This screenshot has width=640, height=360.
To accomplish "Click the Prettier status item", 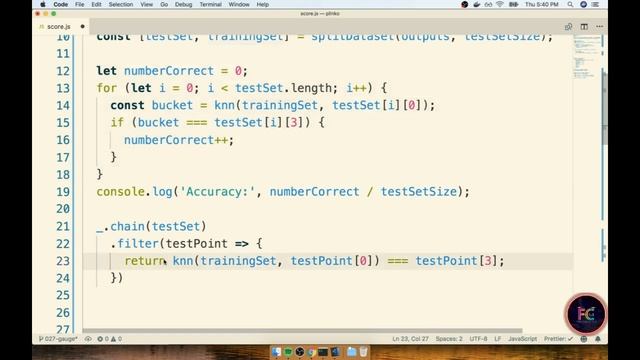I will click(x=558, y=339).
